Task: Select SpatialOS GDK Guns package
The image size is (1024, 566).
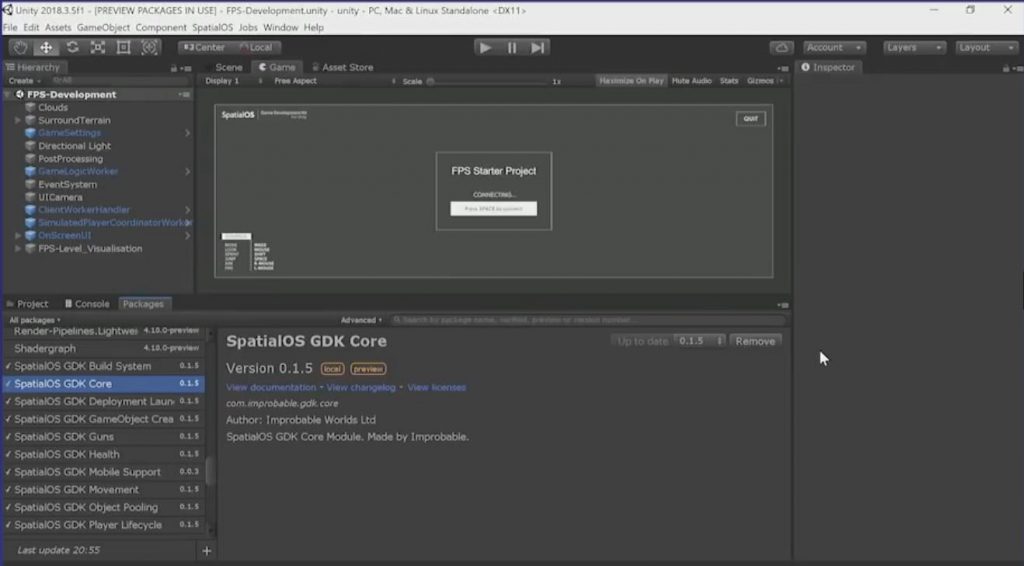Action: pos(104,437)
